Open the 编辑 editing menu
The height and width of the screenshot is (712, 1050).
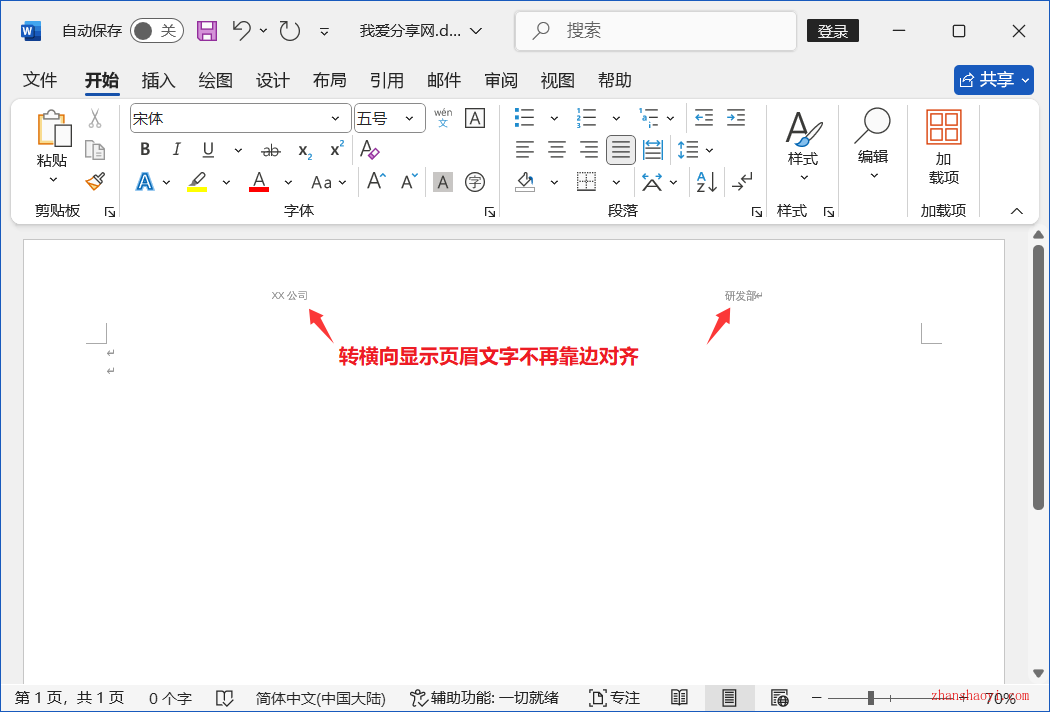pos(873,145)
